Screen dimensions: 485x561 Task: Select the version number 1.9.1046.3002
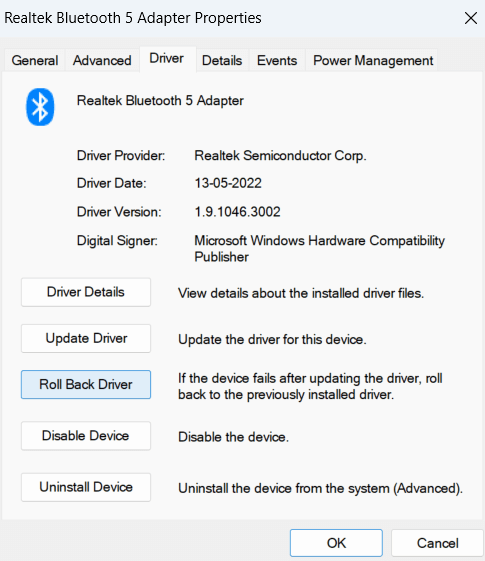pos(237,212)
